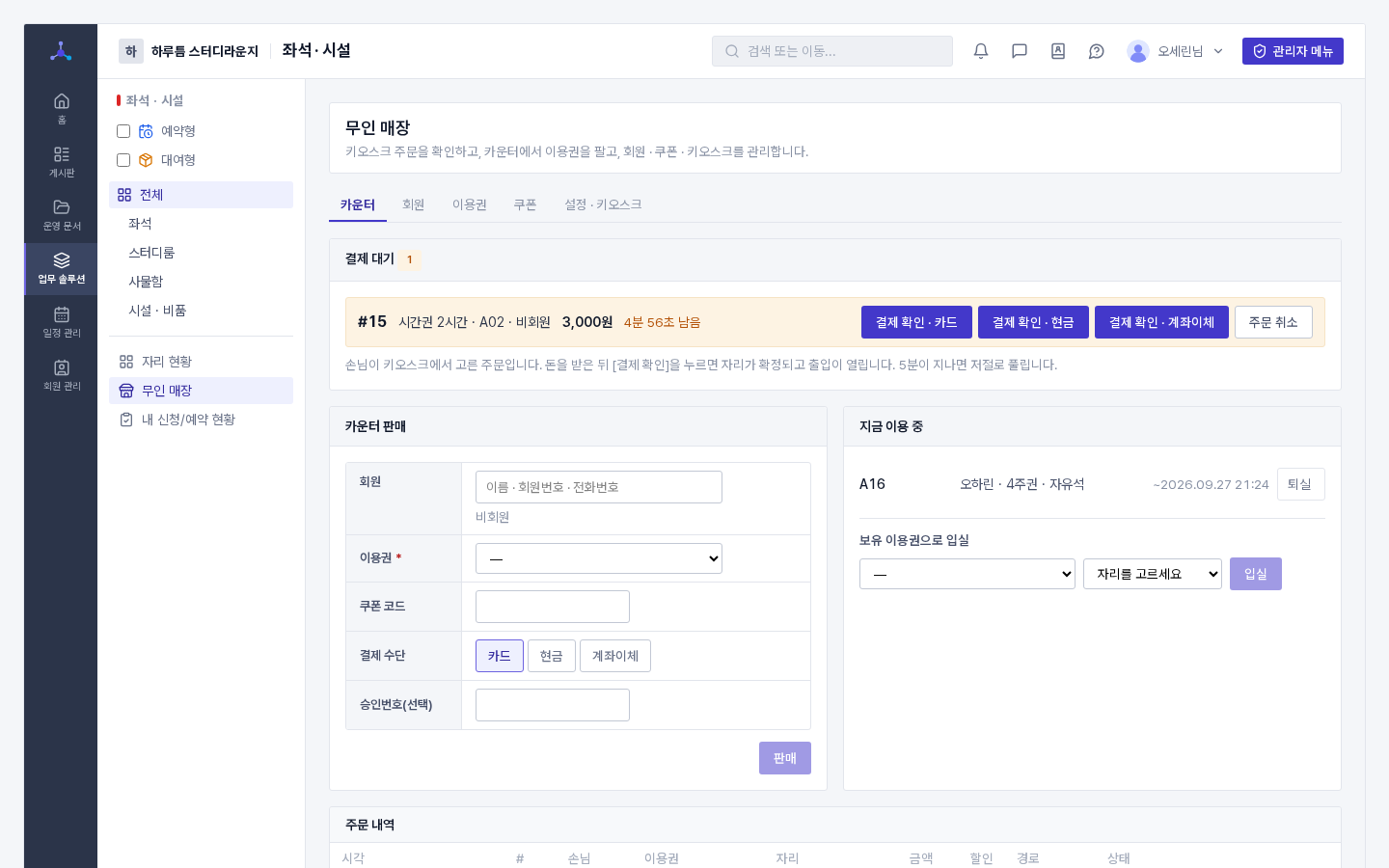Screen dimensions: 1389x868
Task: Click 판매 button
Action: tap(785, 758)
